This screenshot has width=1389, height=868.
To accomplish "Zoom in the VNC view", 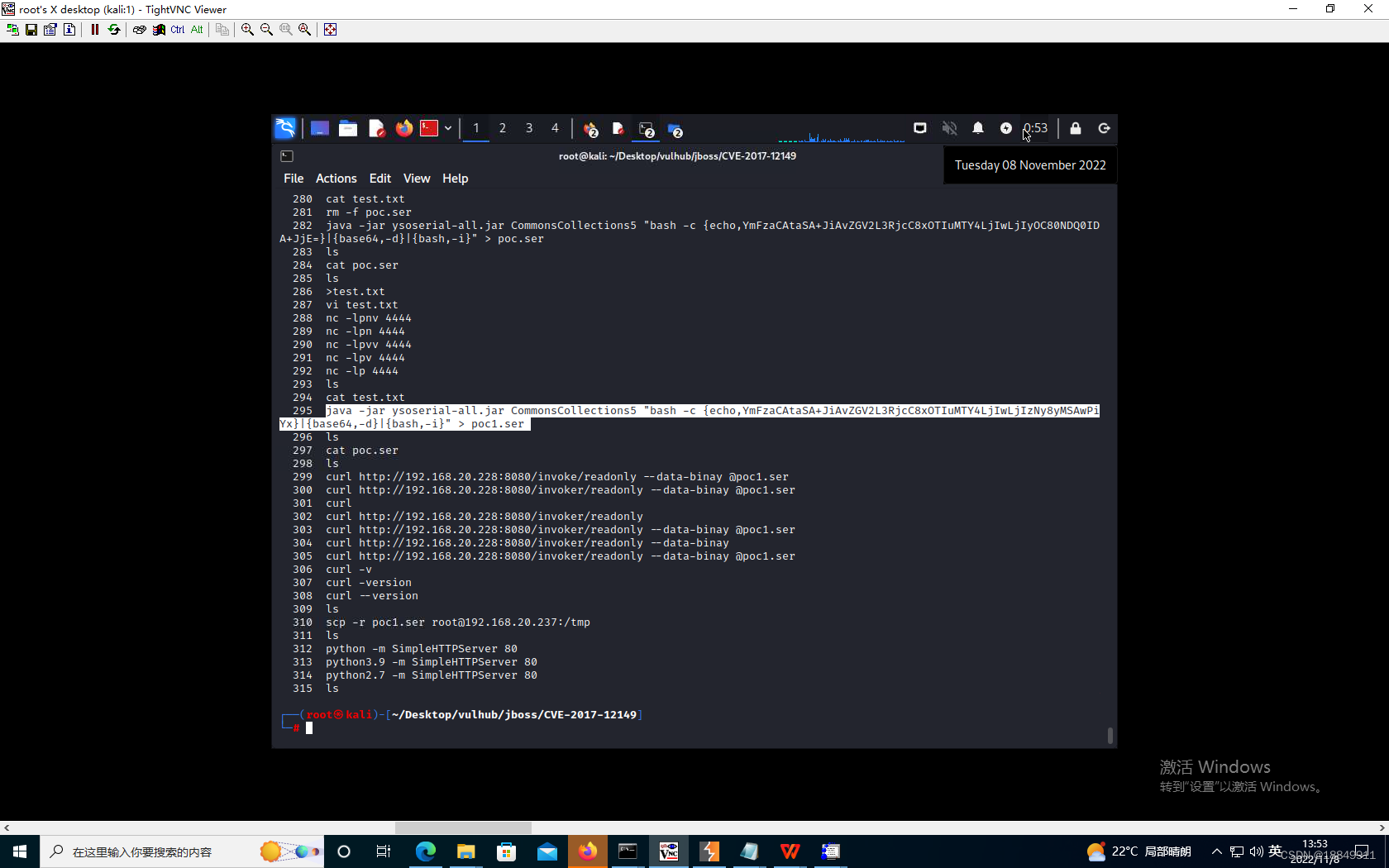I will [x=247, y=30].
